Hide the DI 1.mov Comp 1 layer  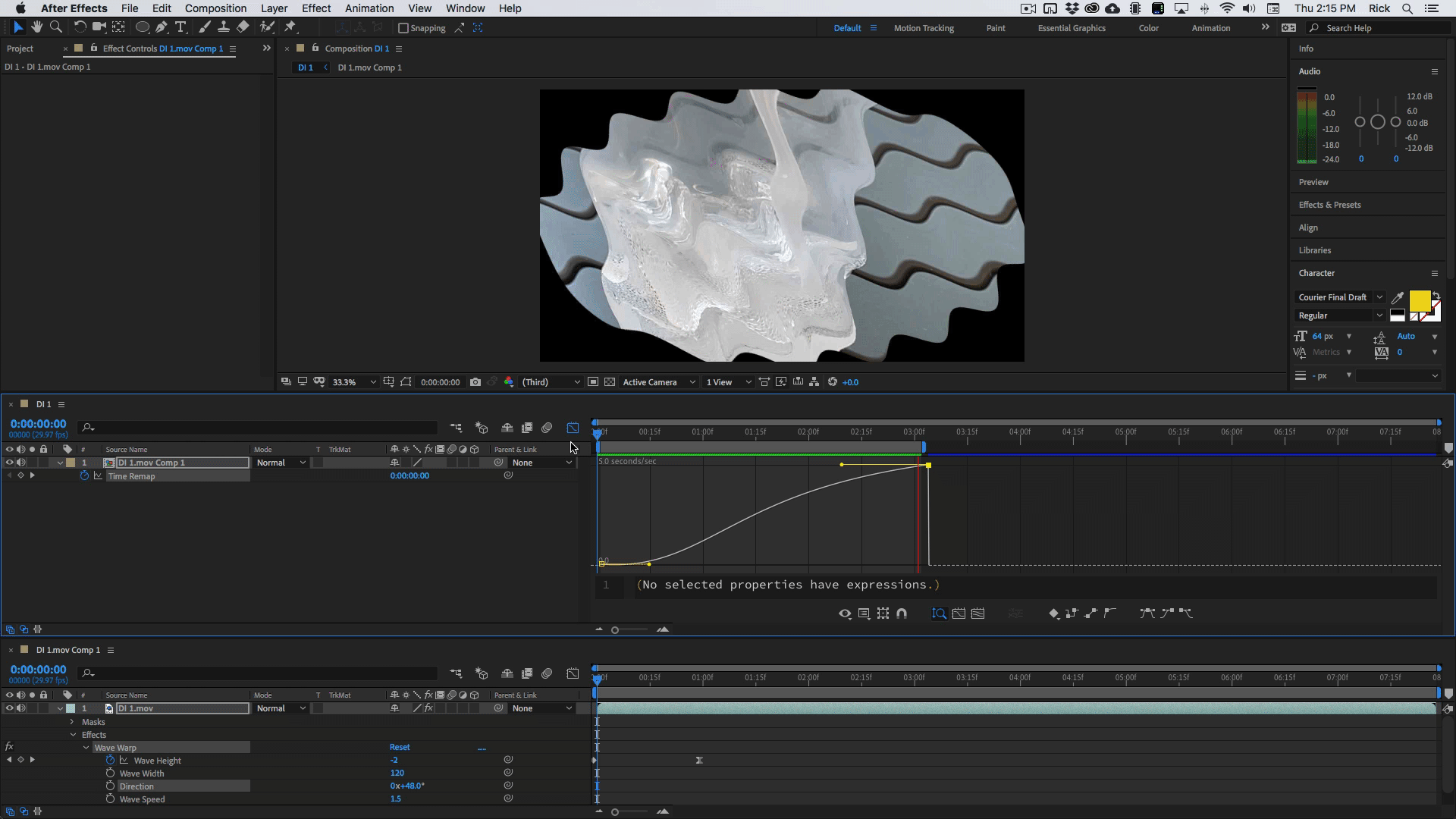(x=9, y=463)
